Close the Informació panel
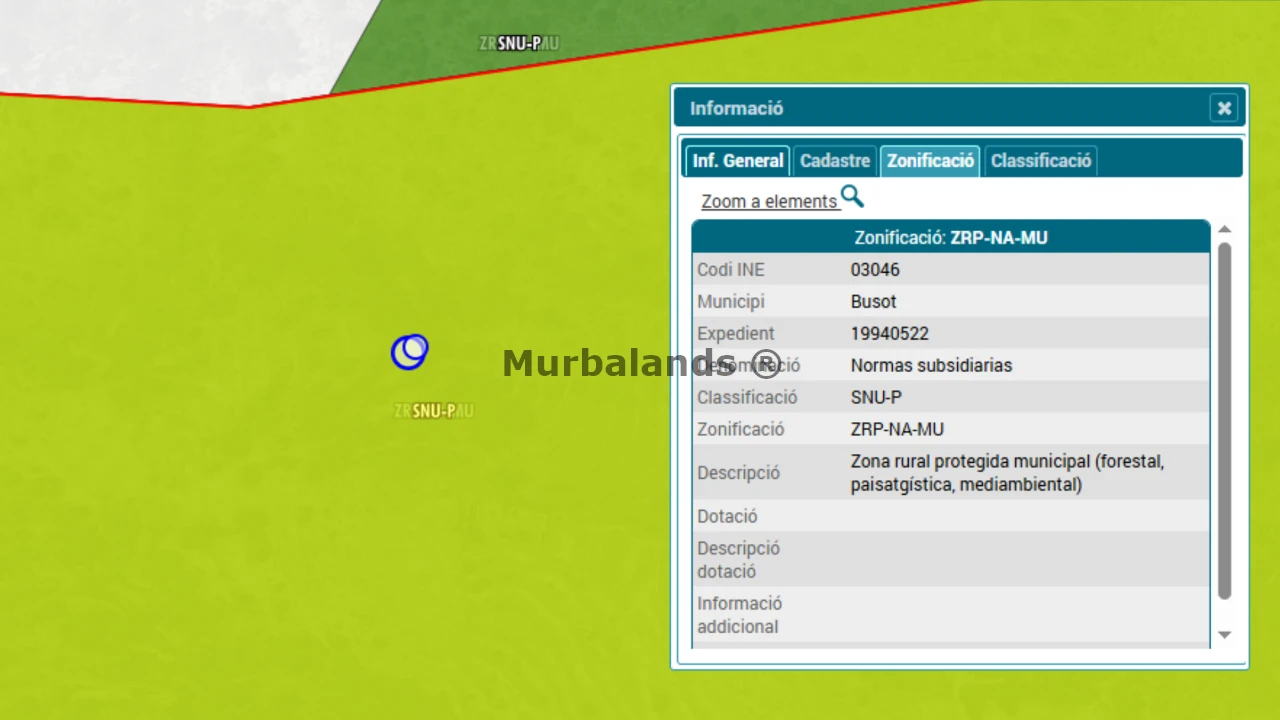The height and width of the screenshot is (720, 1280). [1224, 108]
